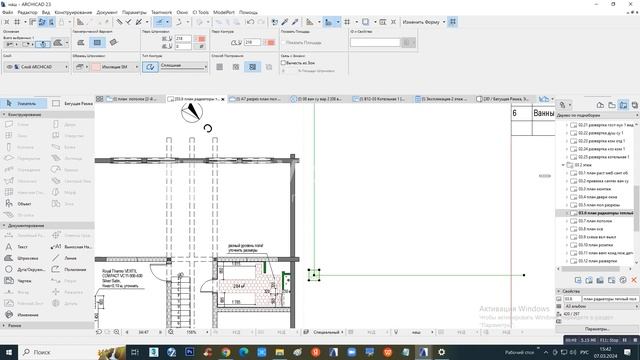Click the red delete icon in the navigator
Image resolution: width=640 pixels, height=360 pixels.
click(634, 280)
